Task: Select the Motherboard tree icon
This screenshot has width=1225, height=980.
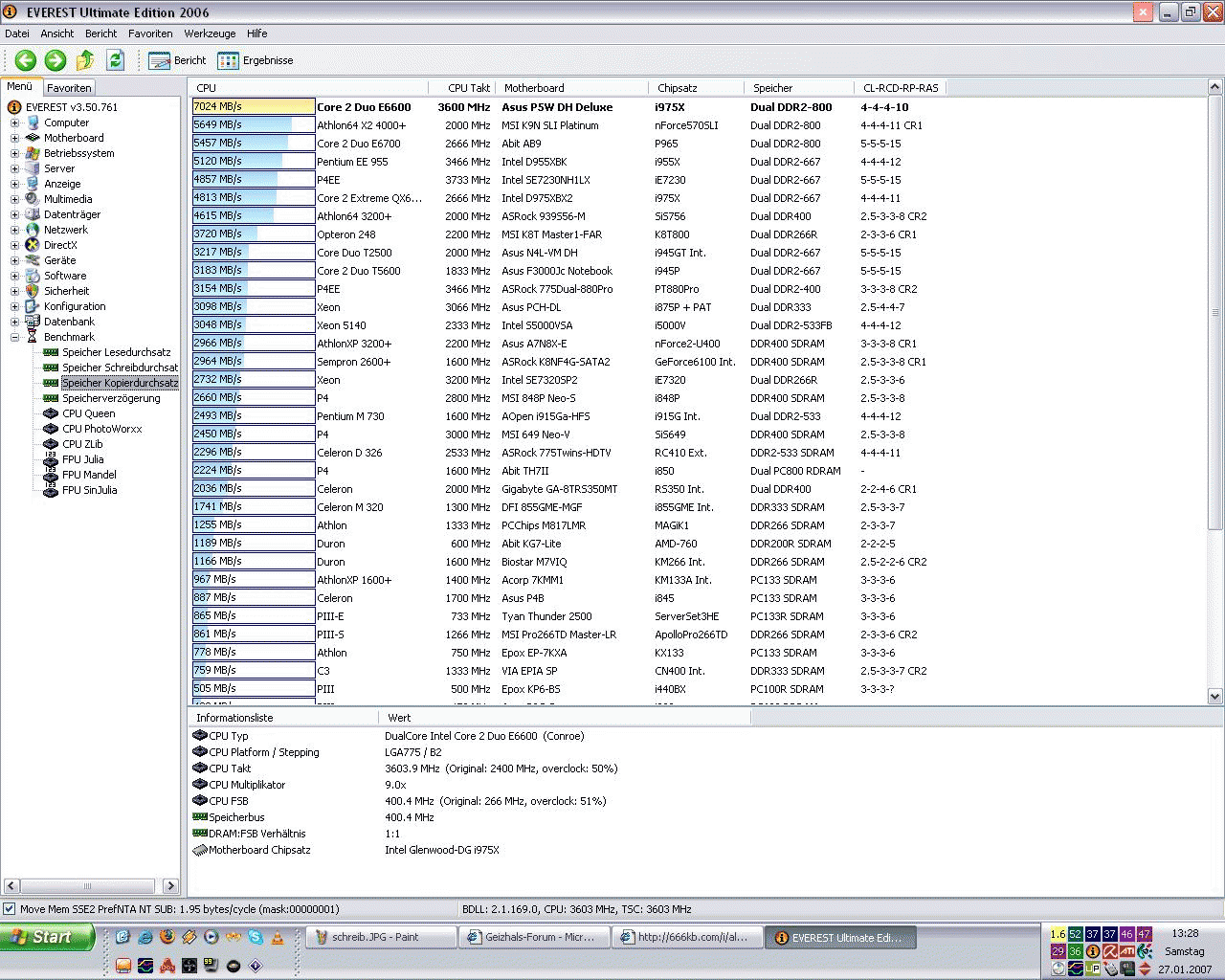Action: coord(33,138)
